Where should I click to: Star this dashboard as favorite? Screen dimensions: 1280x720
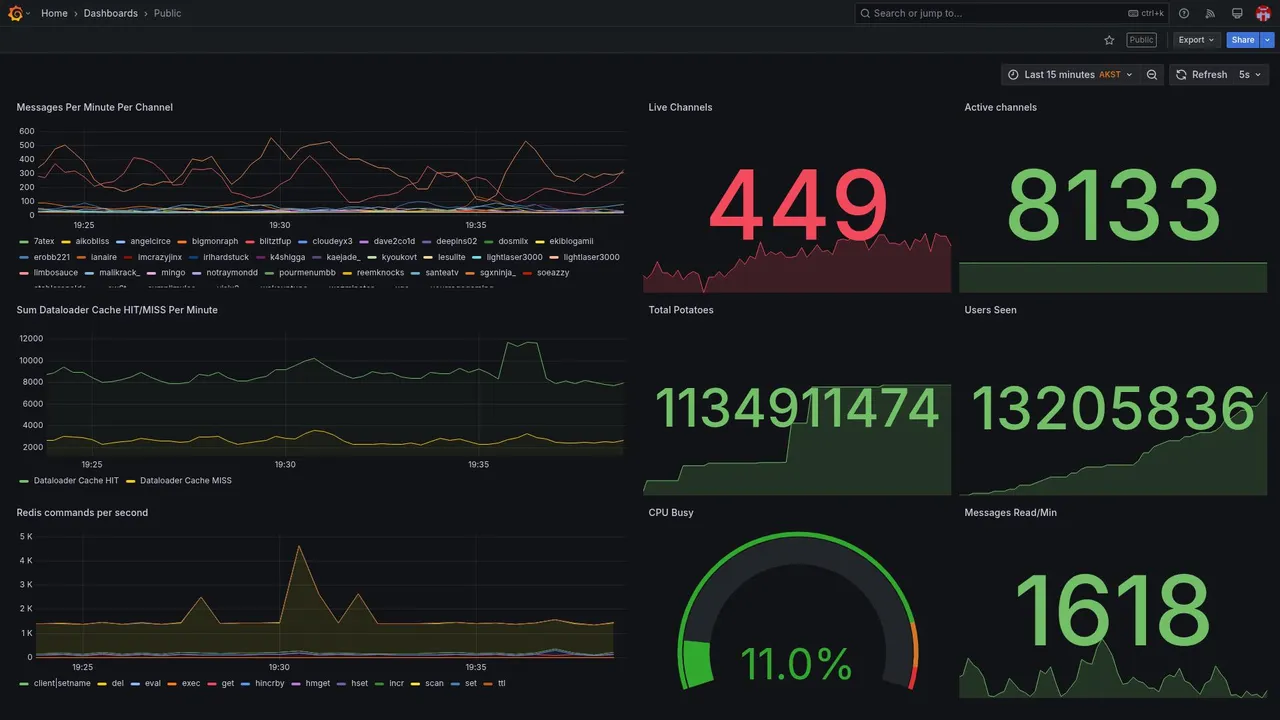tap(1109, 40)
